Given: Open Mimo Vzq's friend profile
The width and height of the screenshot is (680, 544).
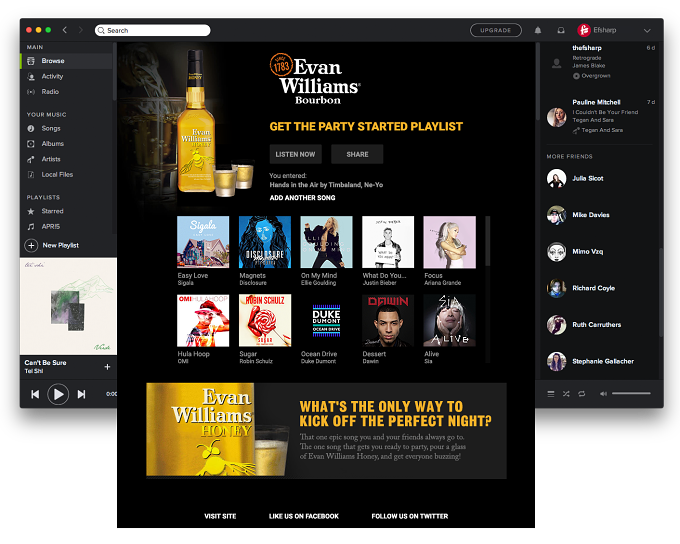Looking at the screenshot, I should (x=588, y=252).
